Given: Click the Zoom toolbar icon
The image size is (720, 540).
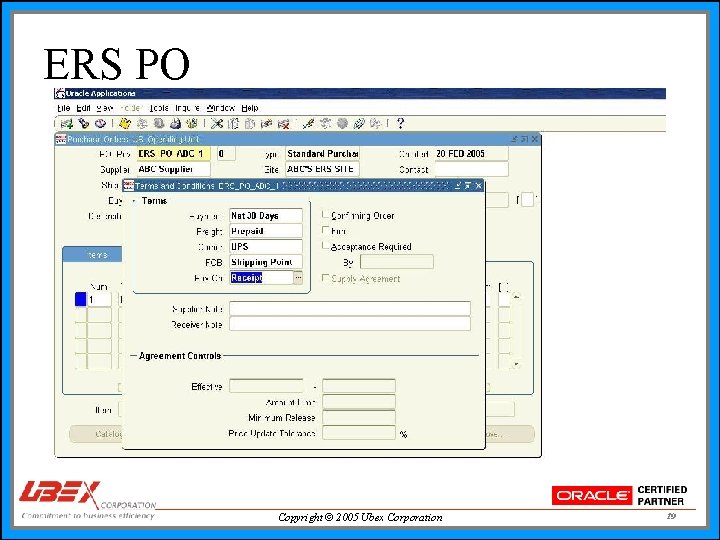Looking at the screenshot, I should (x=326, y=123).
